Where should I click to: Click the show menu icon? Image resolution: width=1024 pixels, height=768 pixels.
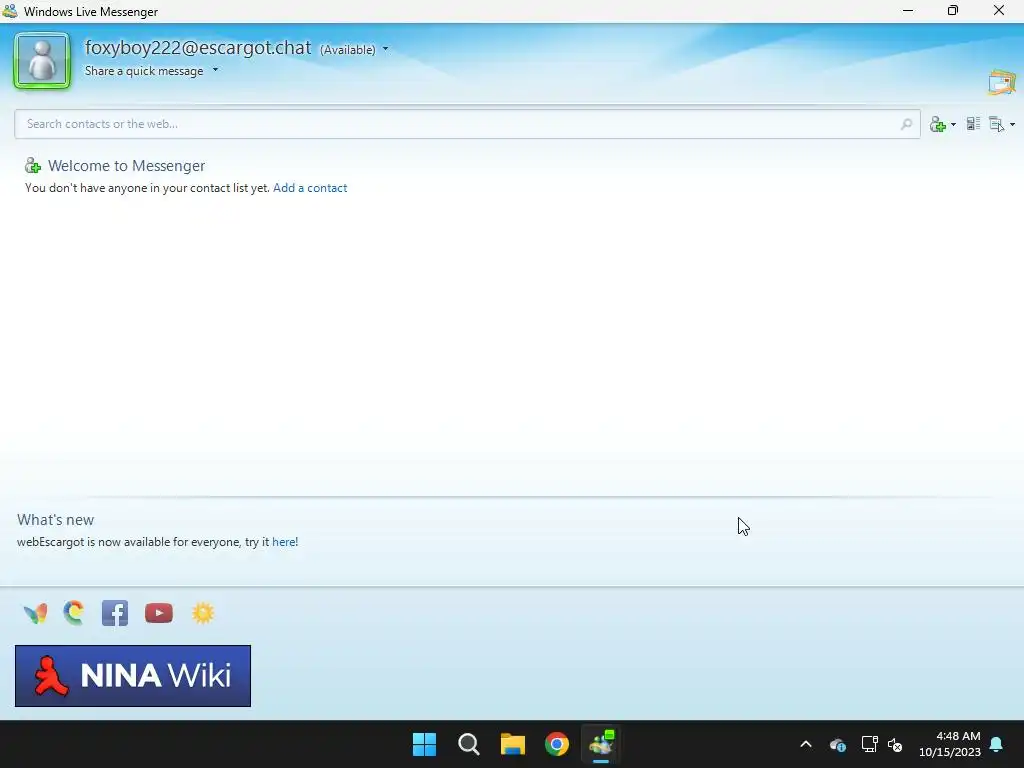(x=997, y=124)
